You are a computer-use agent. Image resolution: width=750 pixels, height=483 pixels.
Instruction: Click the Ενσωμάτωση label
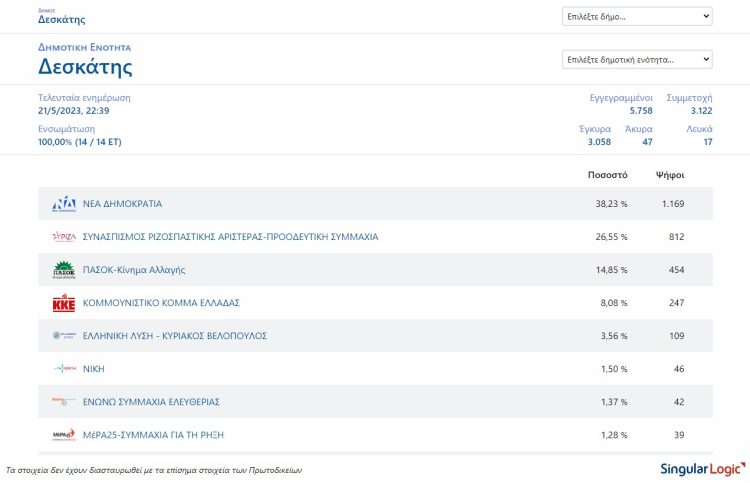tap(66, 129)
